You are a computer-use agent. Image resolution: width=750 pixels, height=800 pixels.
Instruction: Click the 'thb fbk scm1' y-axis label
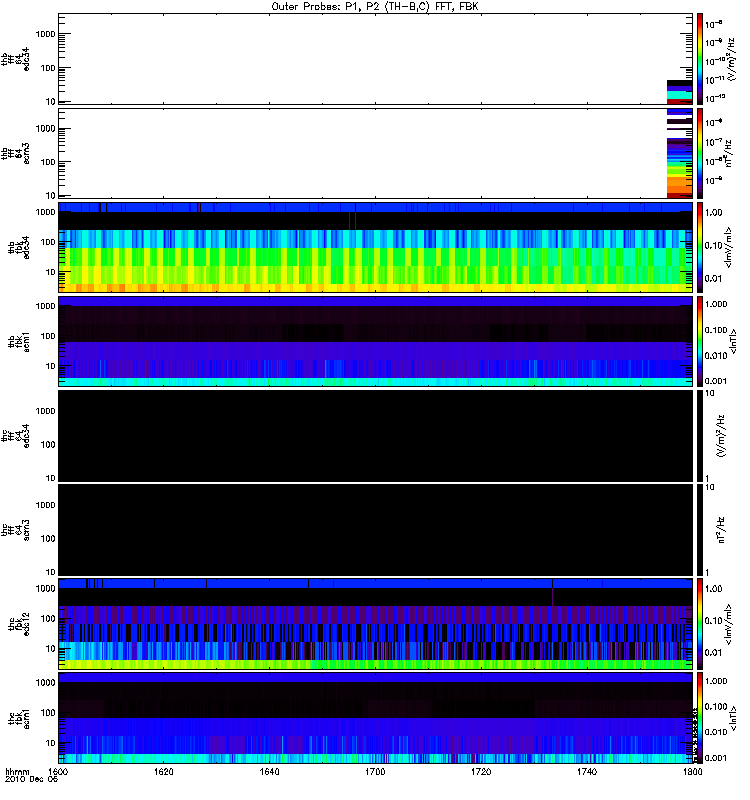(19, 342)
